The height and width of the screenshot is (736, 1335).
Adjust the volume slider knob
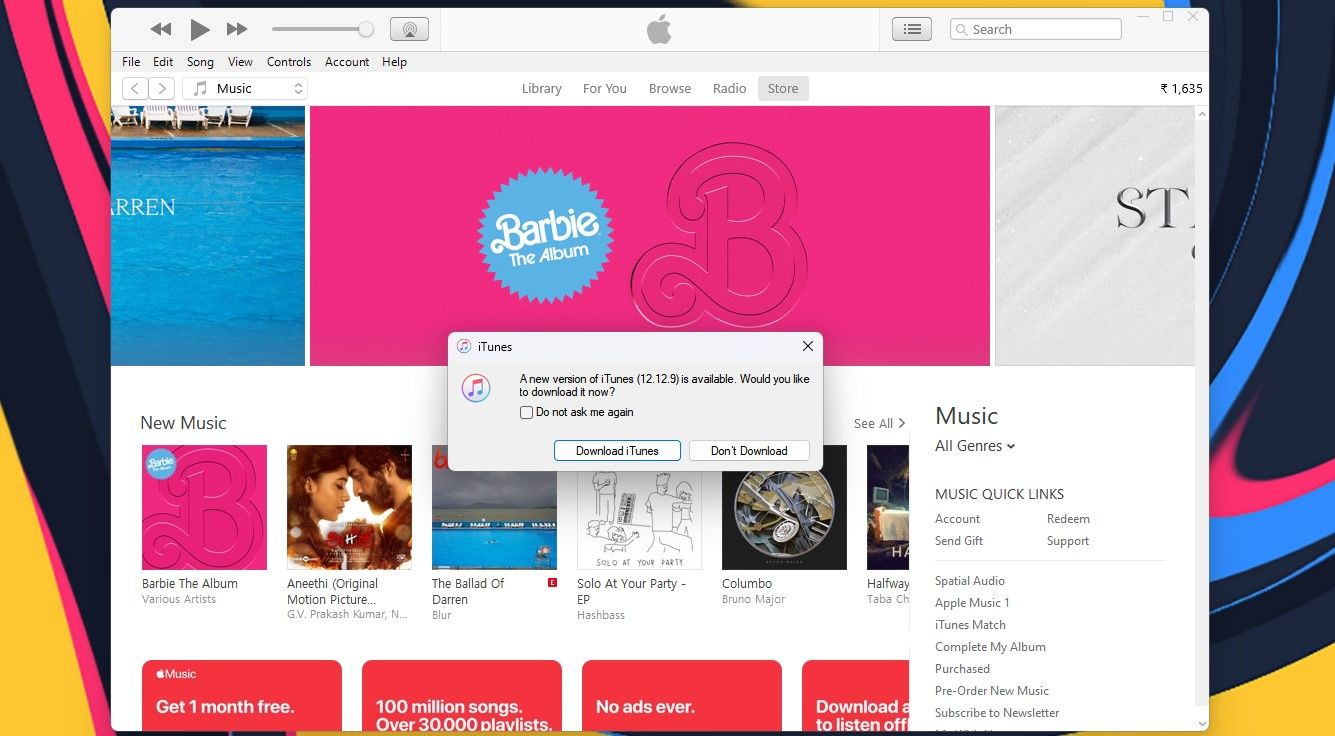click(x=366, y=30)
